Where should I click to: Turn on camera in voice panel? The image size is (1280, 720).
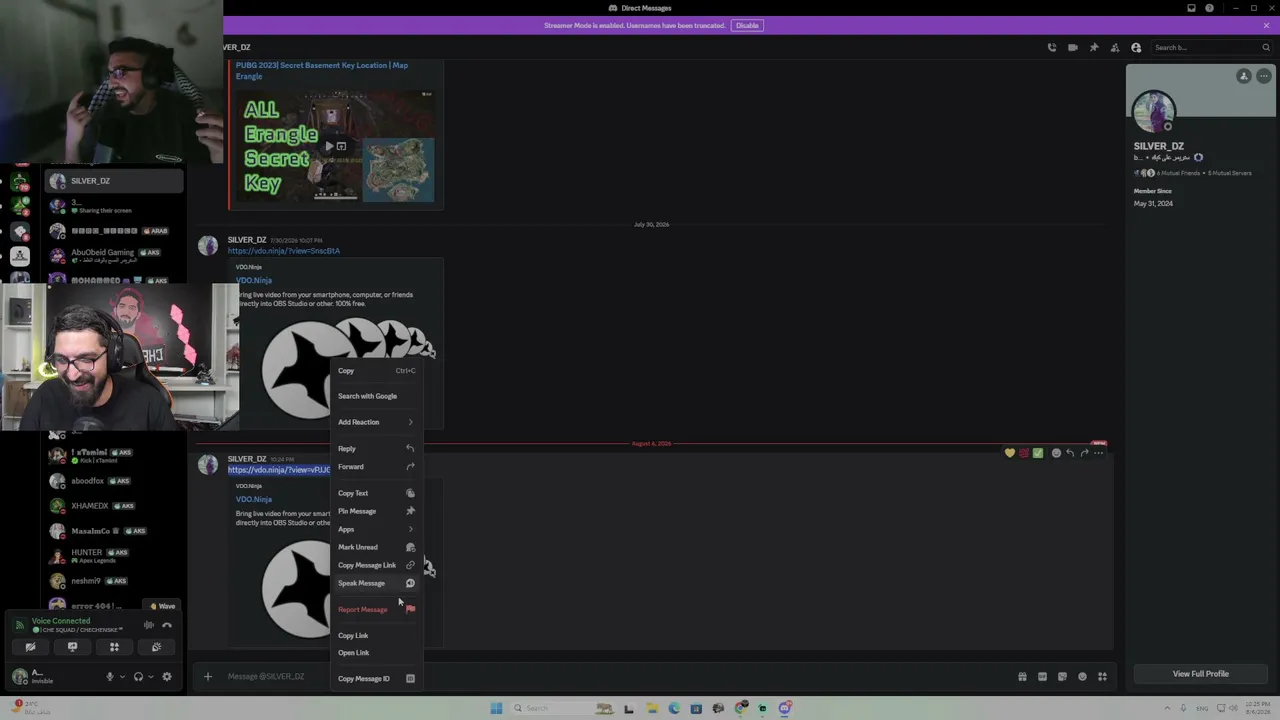(30, 647)
